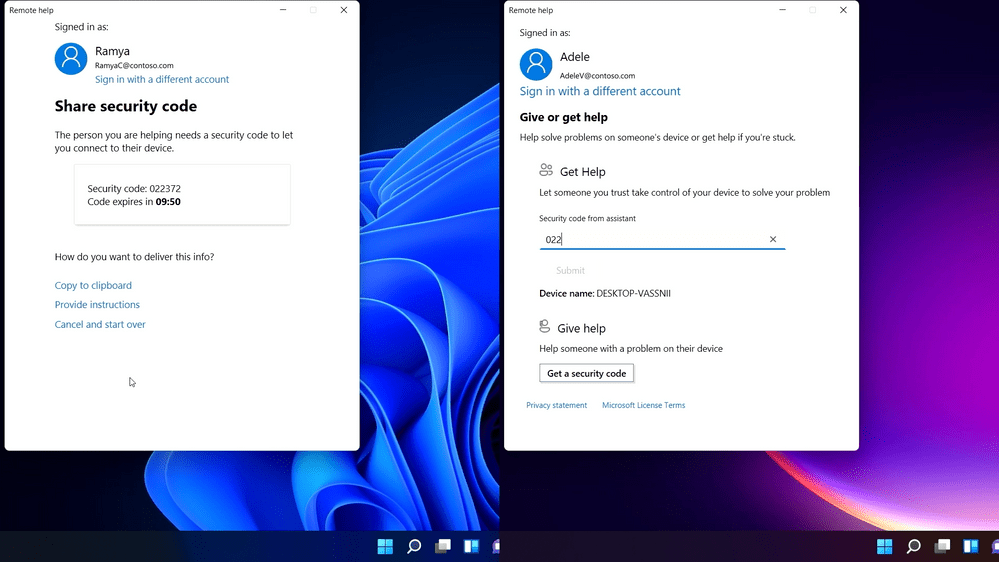Click Adele's profile avatar icon
999x562 pixels.
coord(536,65)
